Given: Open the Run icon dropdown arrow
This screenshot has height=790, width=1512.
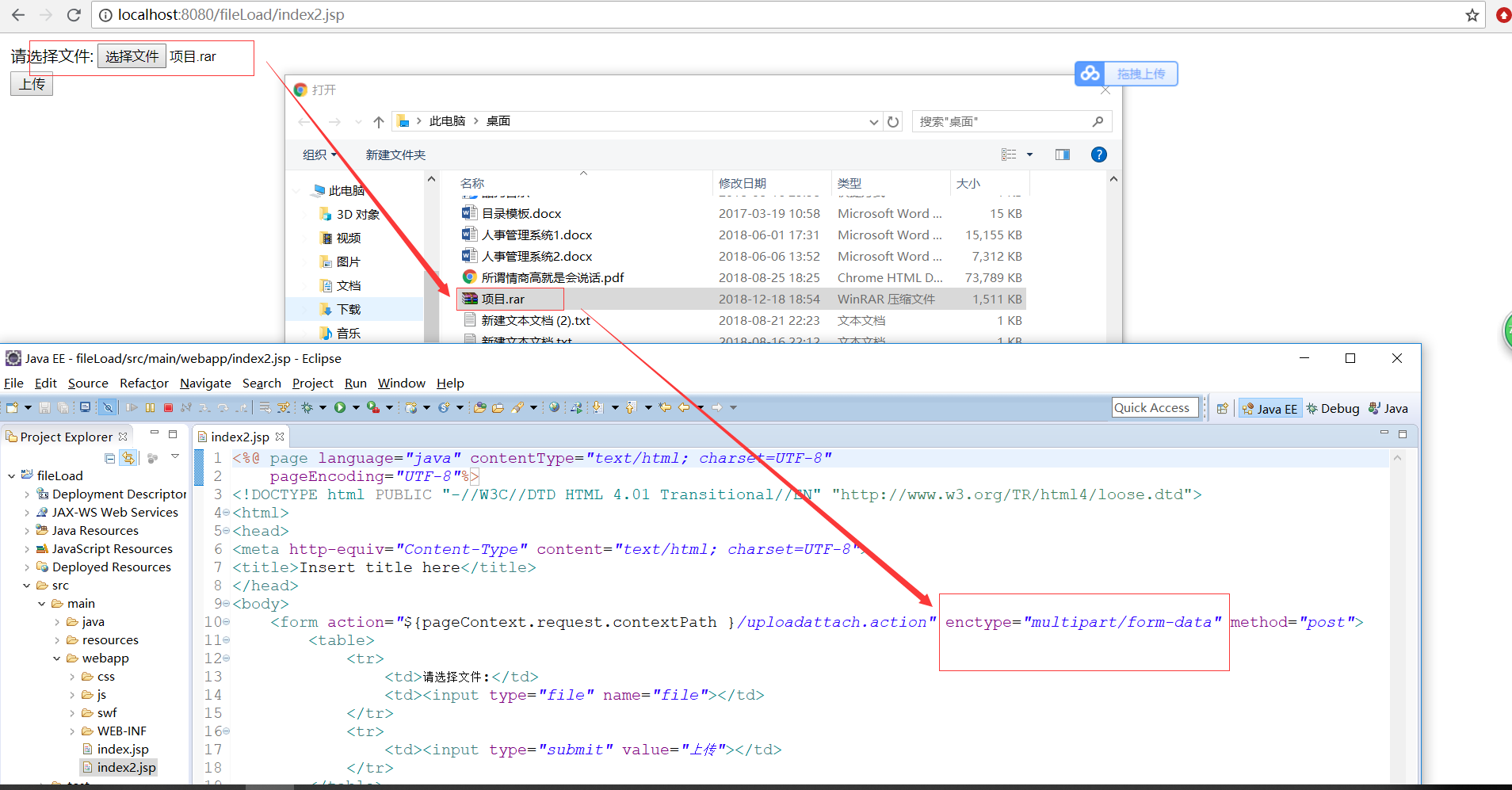Looking at the screenshot, I should tap(355, 407).
